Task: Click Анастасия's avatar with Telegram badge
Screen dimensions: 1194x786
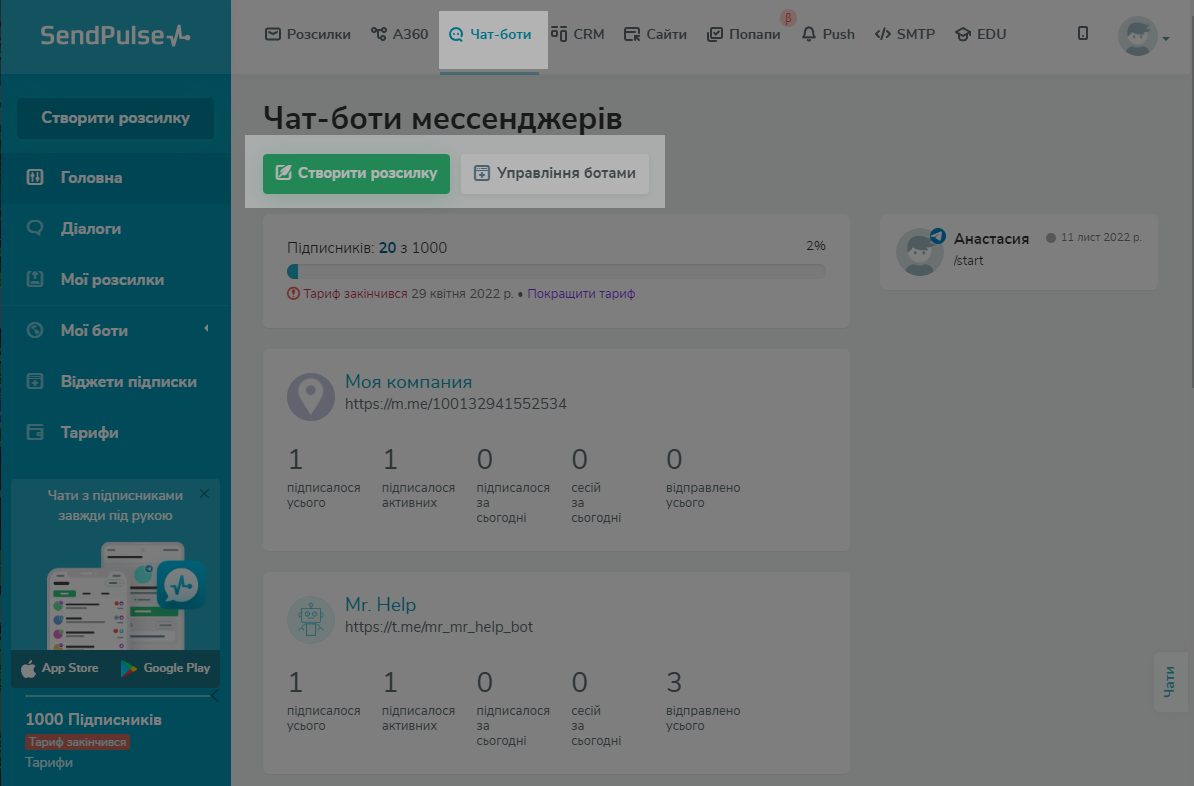Action: click(920, 251)
